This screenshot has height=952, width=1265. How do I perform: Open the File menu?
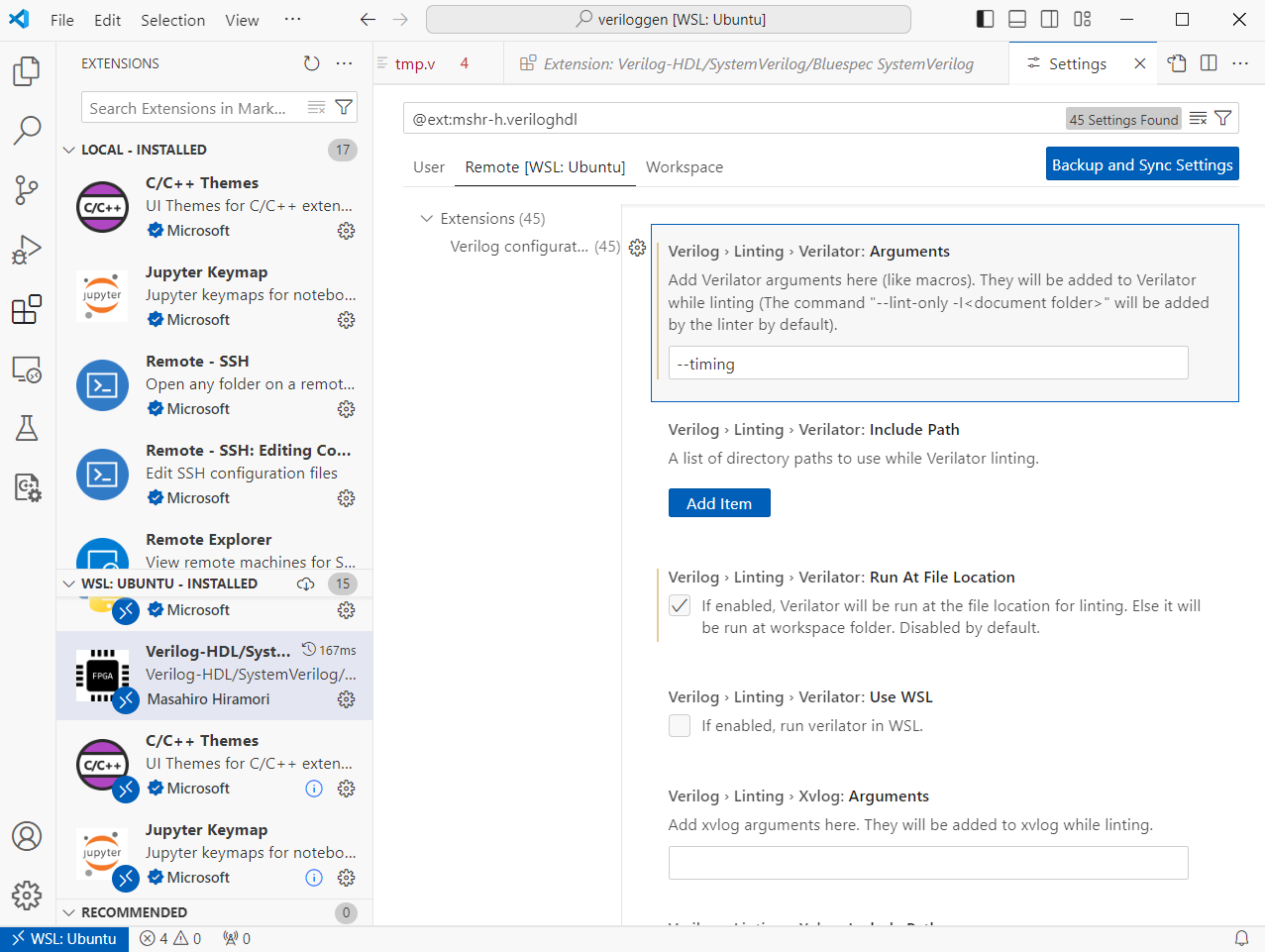[x=62, y=20]
